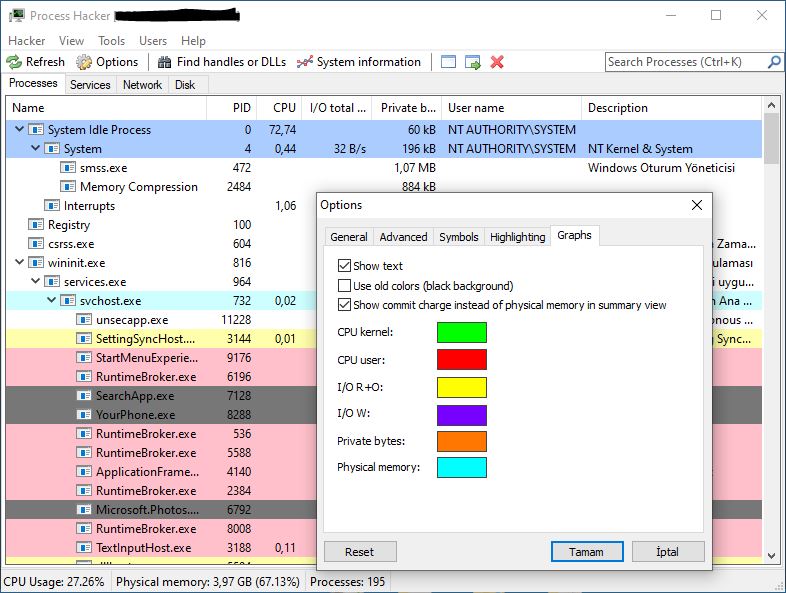
Task: Switch to the Network tab
Action: tap(142, 85)
